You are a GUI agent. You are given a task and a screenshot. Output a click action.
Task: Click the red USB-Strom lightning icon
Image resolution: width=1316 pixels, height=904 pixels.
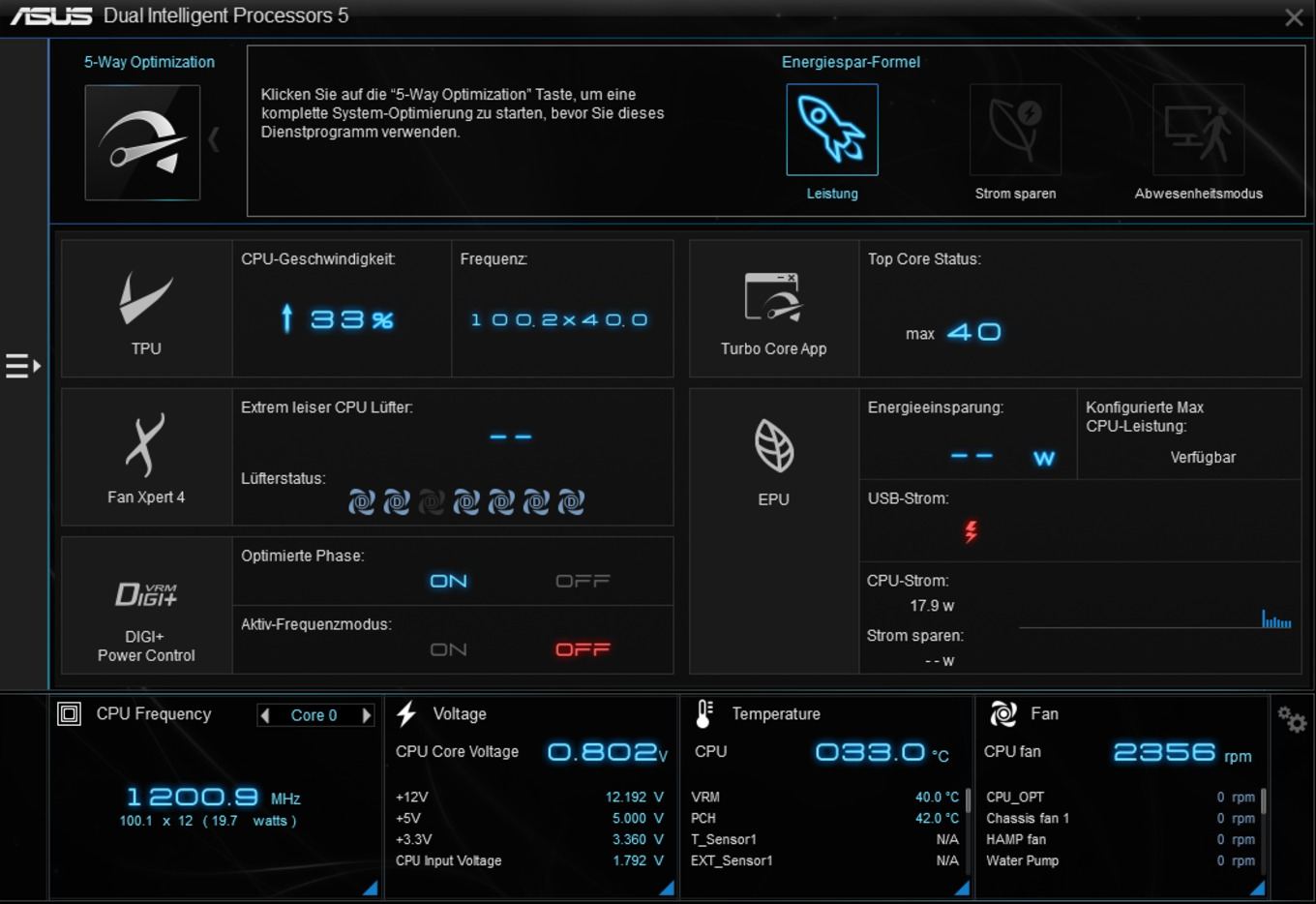pos(971,530)
